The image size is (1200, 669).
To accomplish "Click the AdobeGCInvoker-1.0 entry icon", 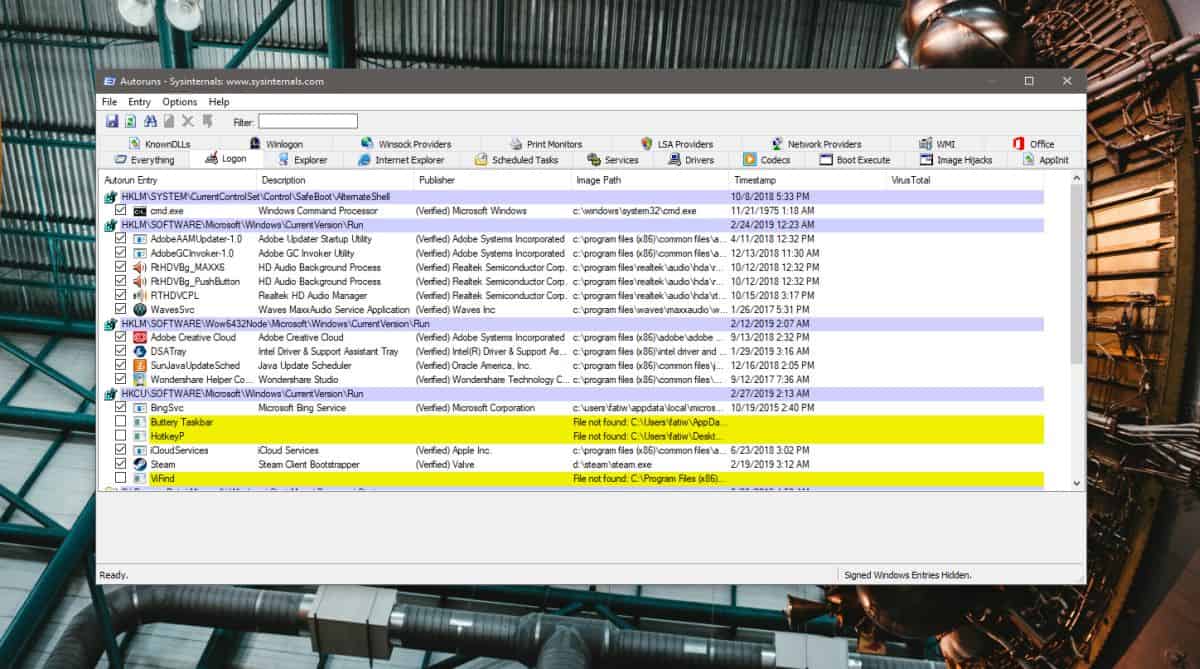I will click(x=140, y=253).
